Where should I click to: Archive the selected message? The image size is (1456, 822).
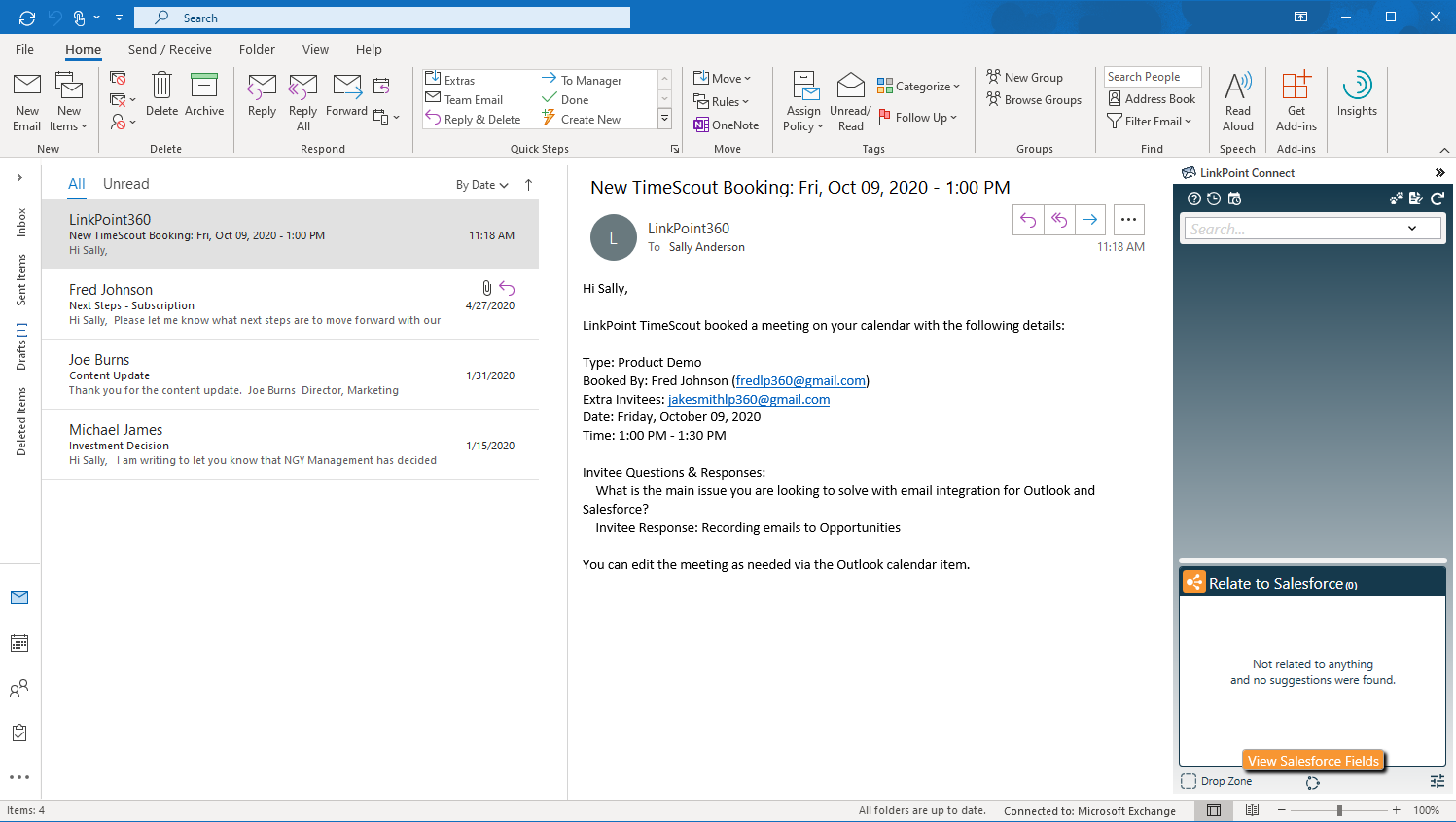click(204, 94)
